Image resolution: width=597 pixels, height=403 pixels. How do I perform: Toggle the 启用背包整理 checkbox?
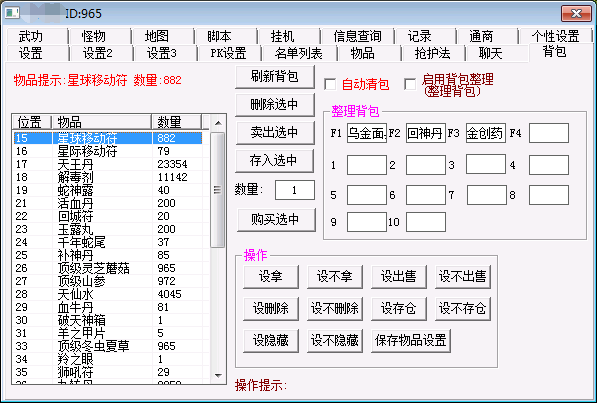410,84
